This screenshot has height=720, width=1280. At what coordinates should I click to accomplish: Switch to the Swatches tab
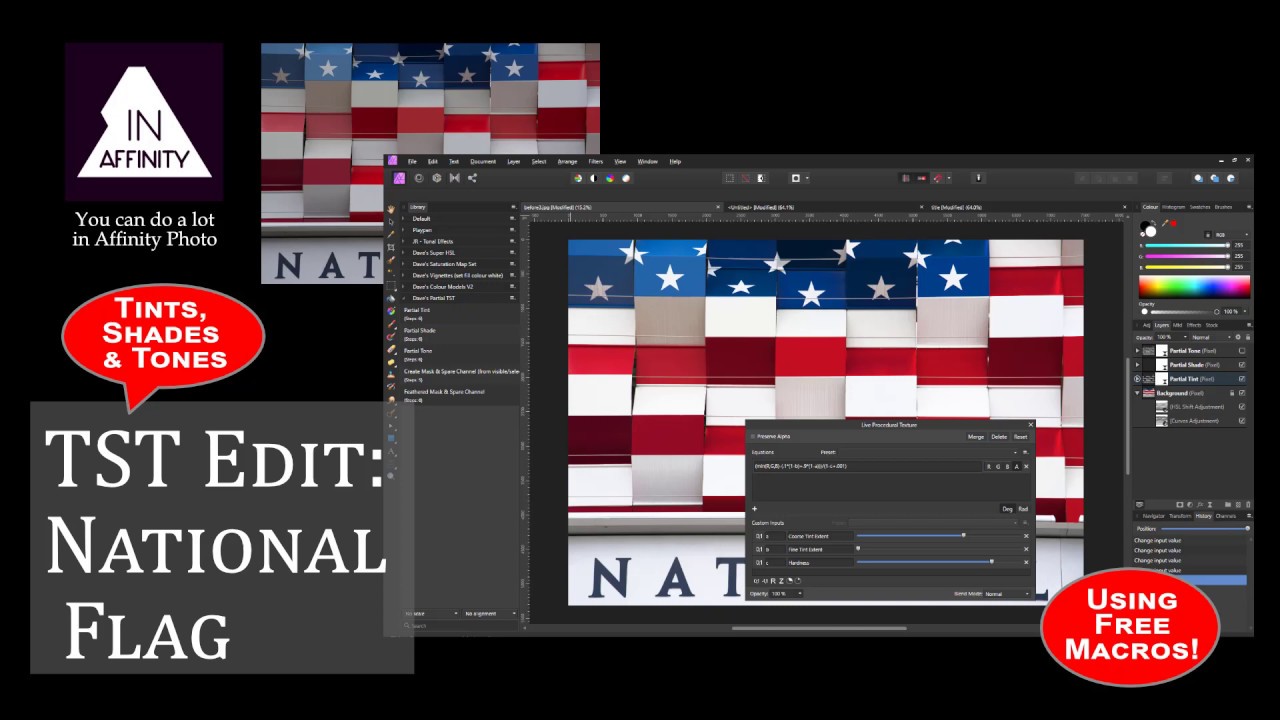[1200, 207]
